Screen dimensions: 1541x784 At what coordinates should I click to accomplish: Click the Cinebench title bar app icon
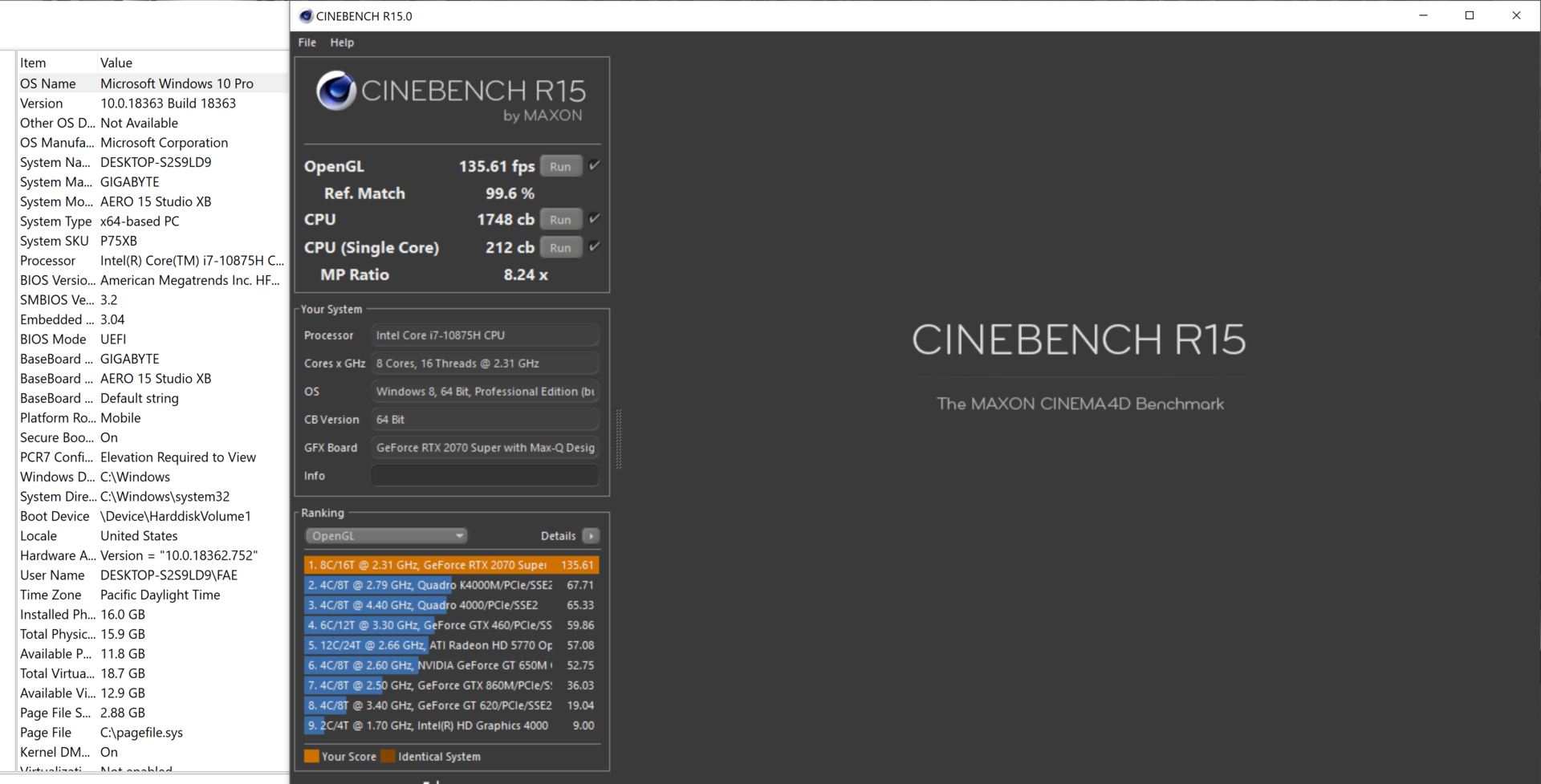coord(306,16)
